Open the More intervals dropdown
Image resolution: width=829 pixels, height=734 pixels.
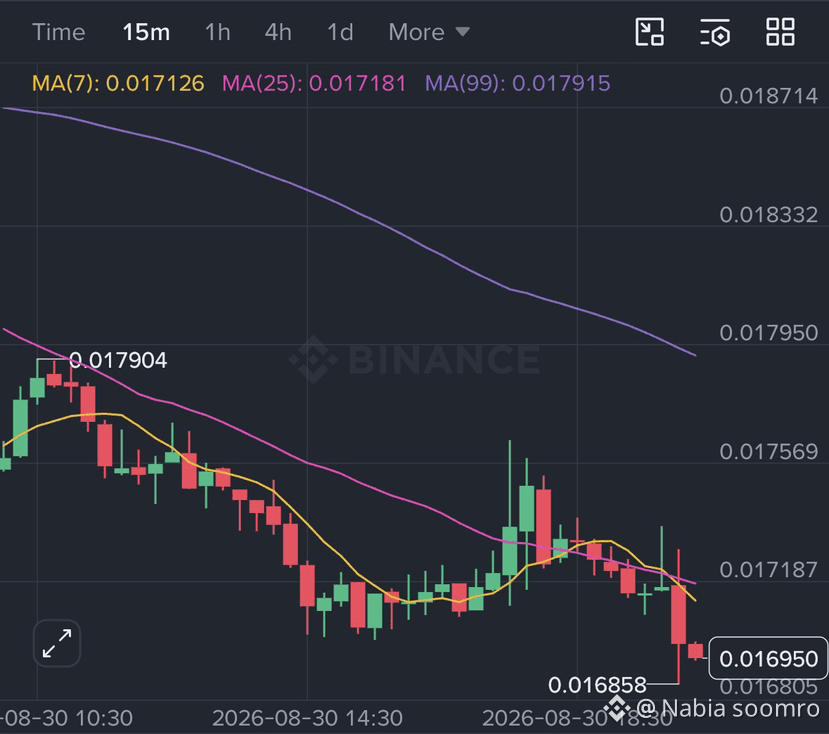(429, 32)
